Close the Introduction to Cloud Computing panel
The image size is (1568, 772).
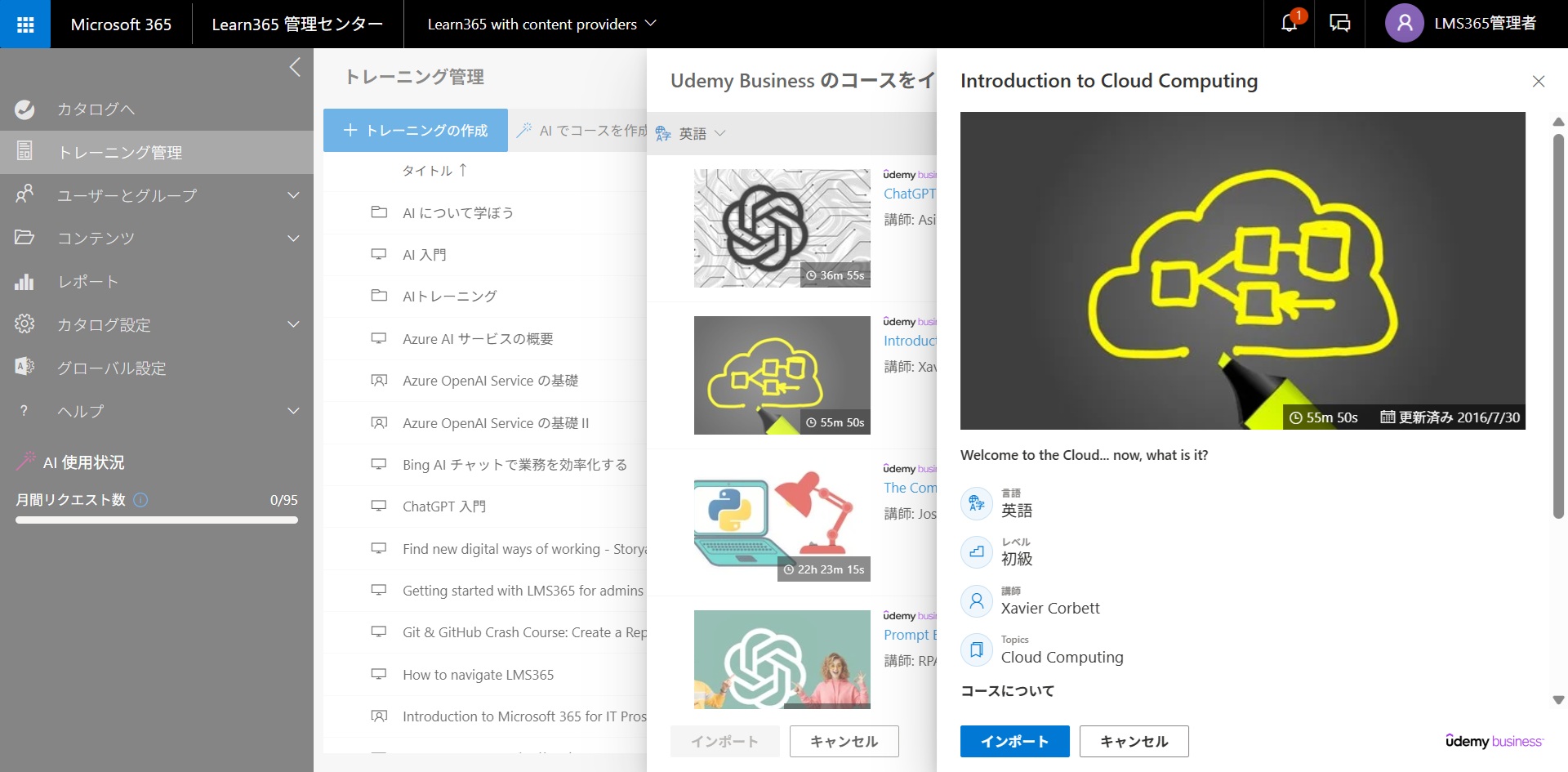click(x=1539, y=82)
